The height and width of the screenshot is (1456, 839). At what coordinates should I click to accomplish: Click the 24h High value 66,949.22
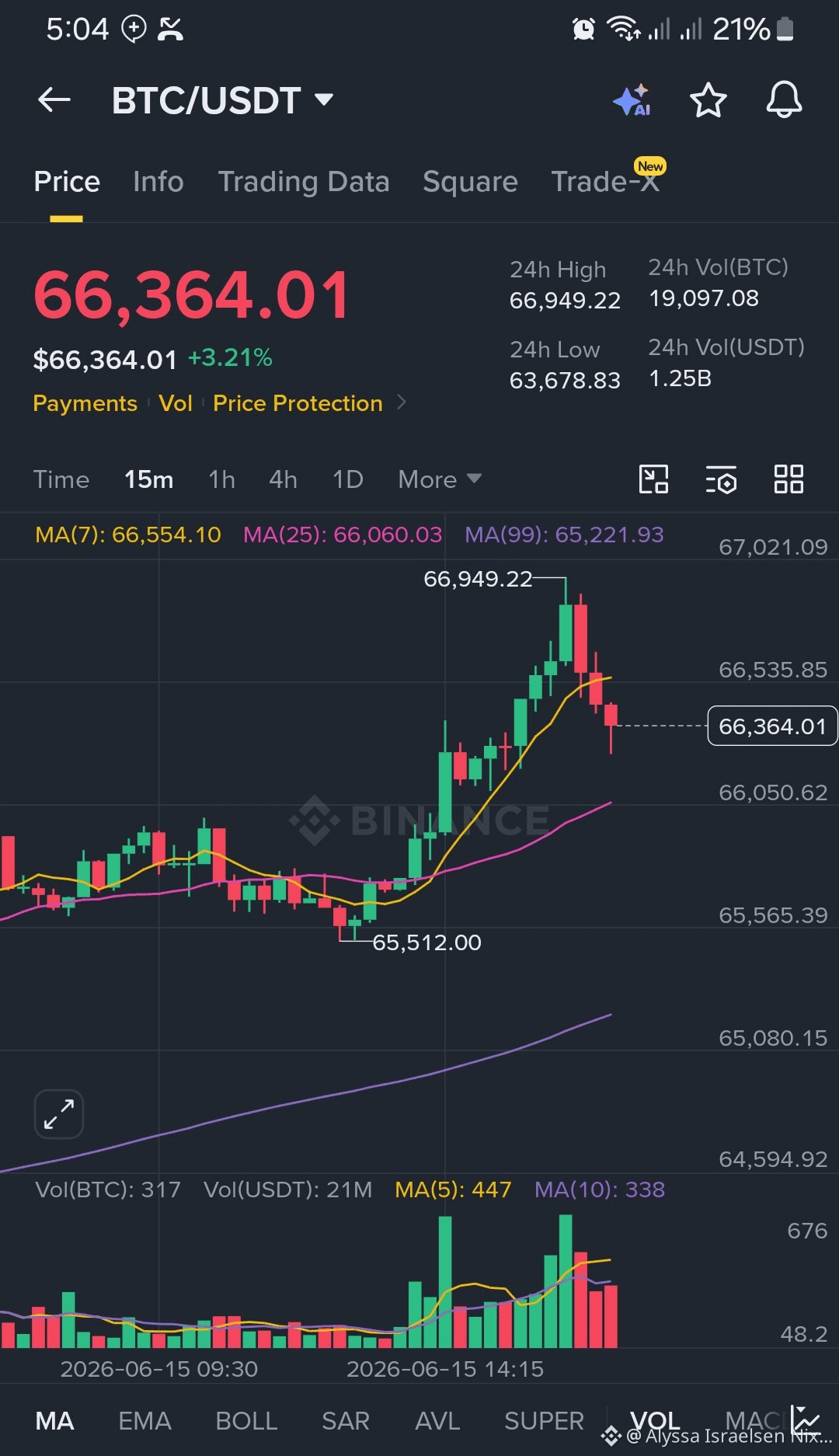coord(565,301)
